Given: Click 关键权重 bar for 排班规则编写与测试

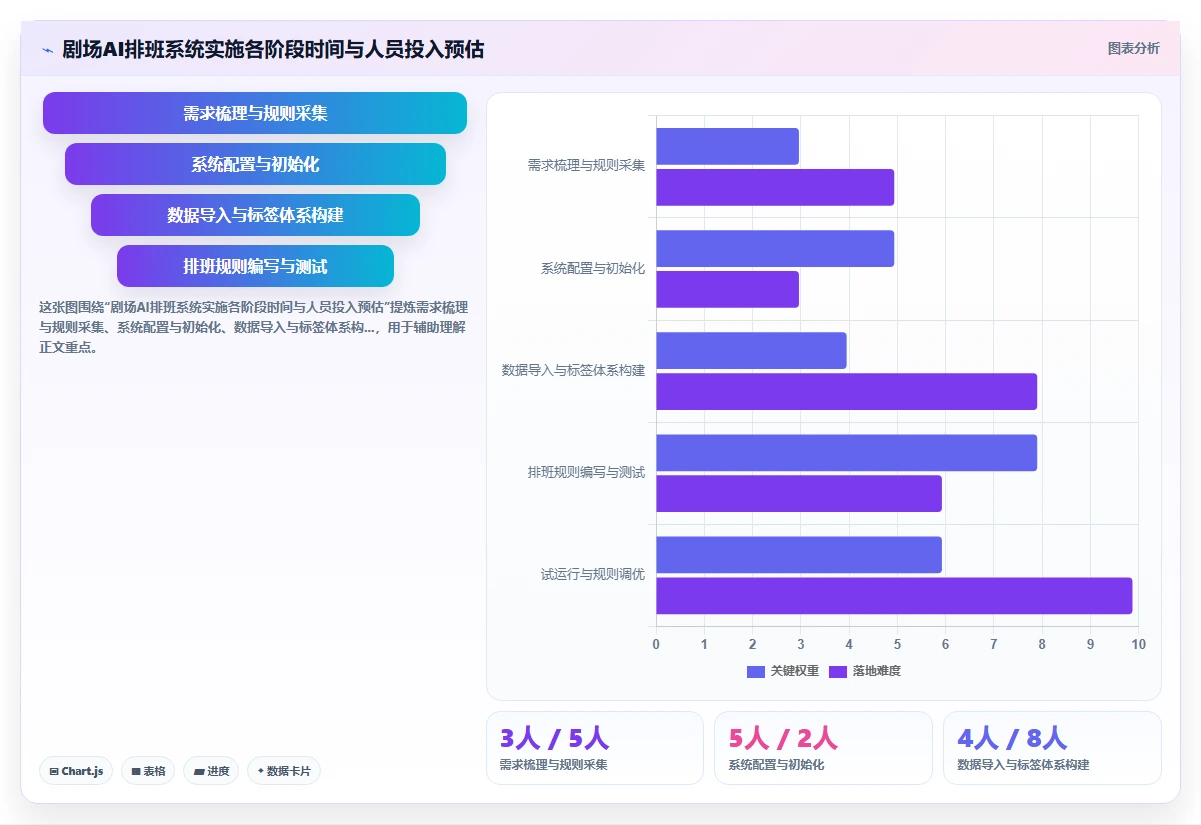Looking at the screenshot, I should 847,452.
